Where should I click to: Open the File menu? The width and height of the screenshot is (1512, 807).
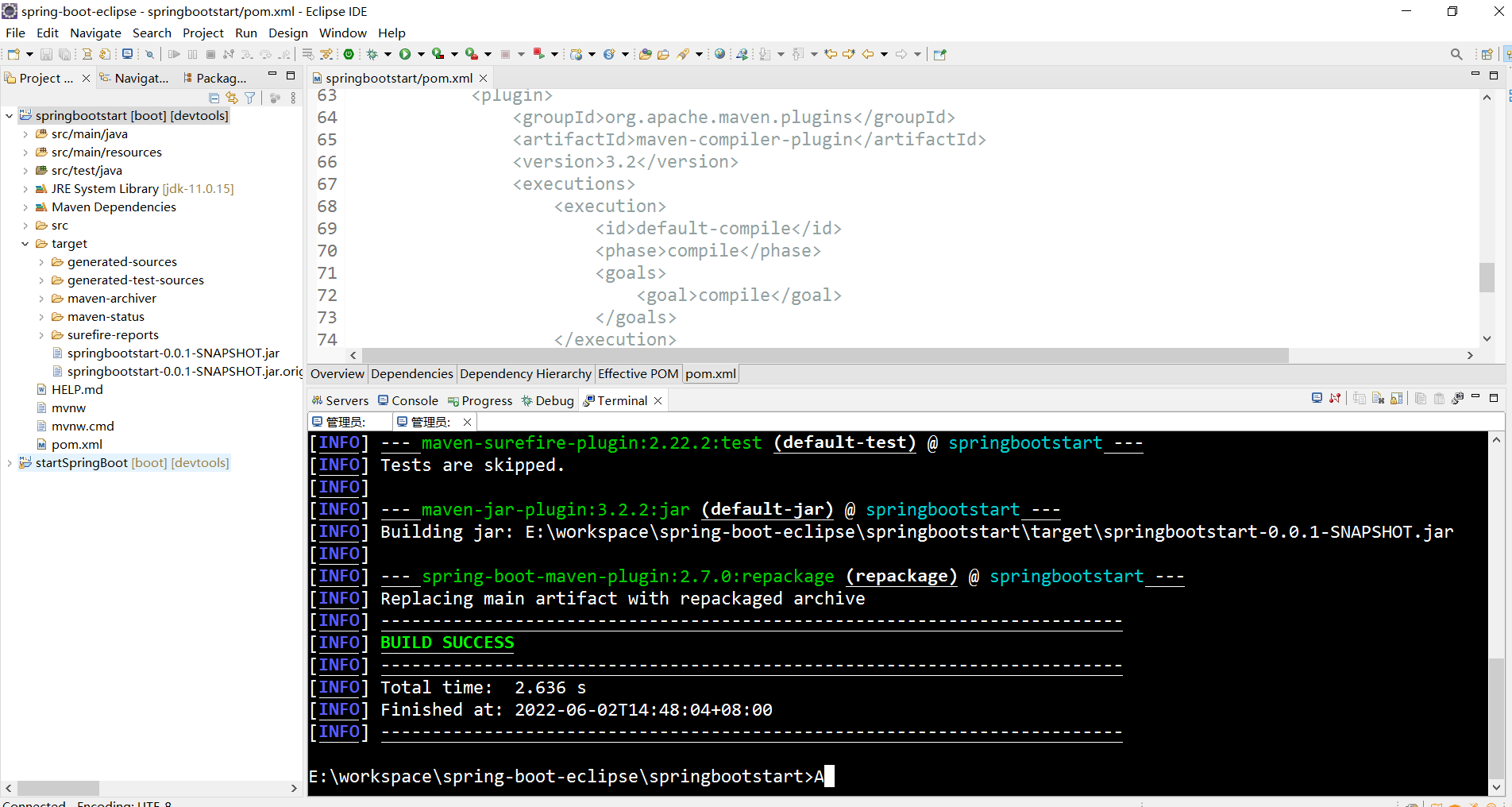[x=15, y=33]
